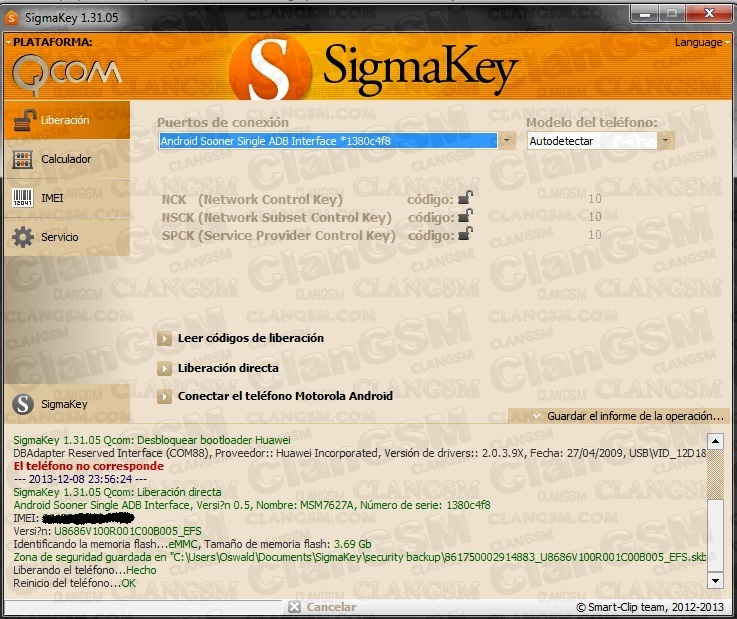Click the Smart-Clip team copyright text

(x=650, y=607)
